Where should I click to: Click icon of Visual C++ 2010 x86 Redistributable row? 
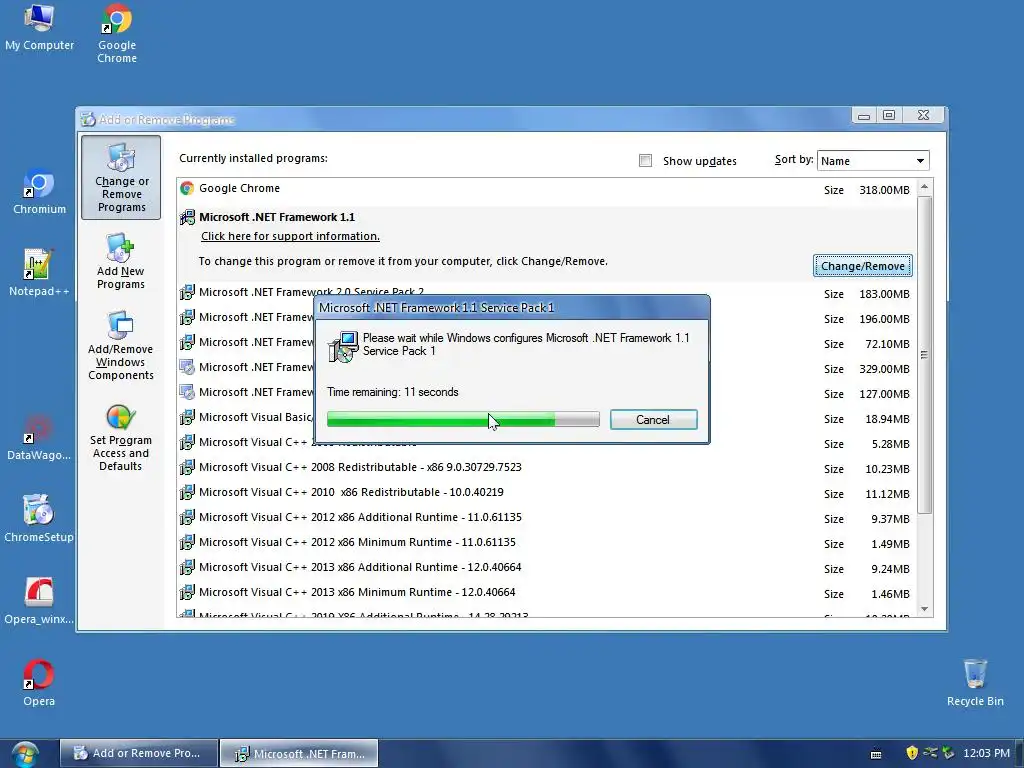tap(187, 492)
